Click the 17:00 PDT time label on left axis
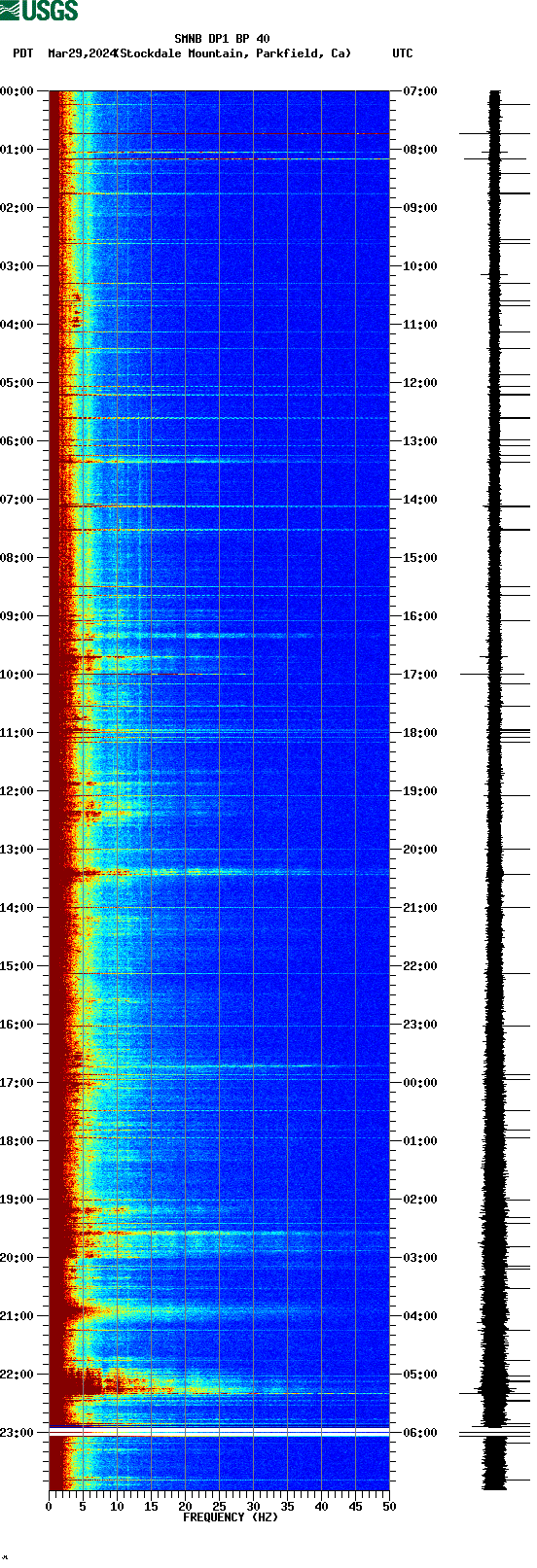 (x=18, y=1083)
